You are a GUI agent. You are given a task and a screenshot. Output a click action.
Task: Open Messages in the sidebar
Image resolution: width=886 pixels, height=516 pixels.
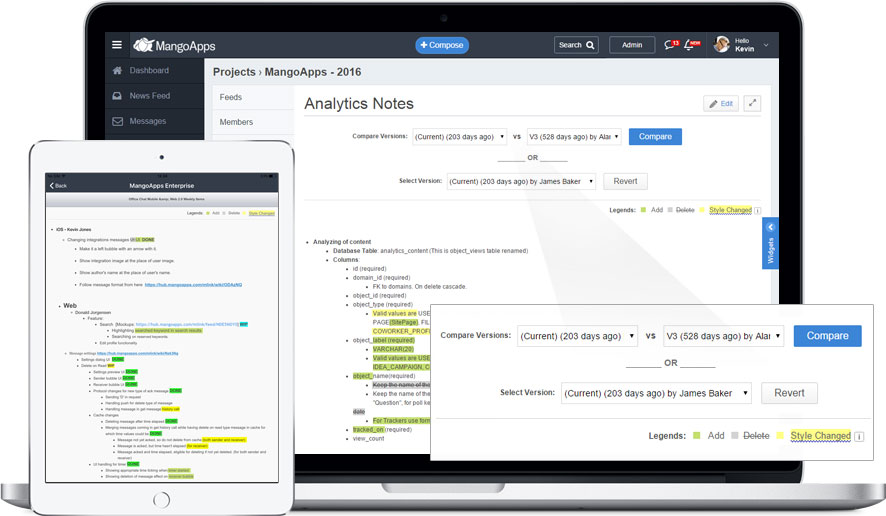click(147, 121)
